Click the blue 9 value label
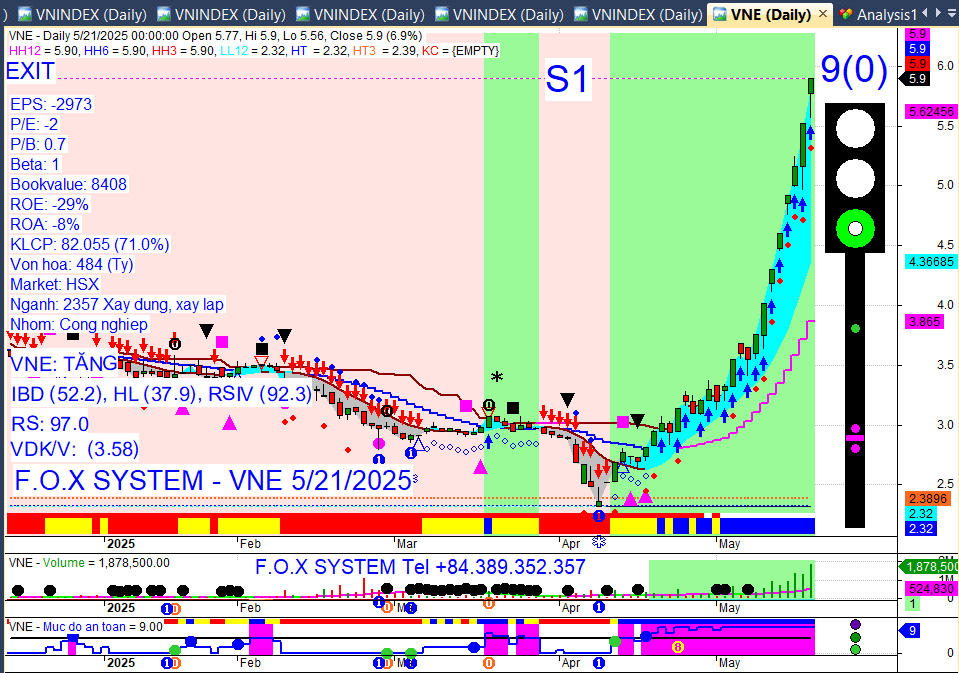 coord(911,631)
